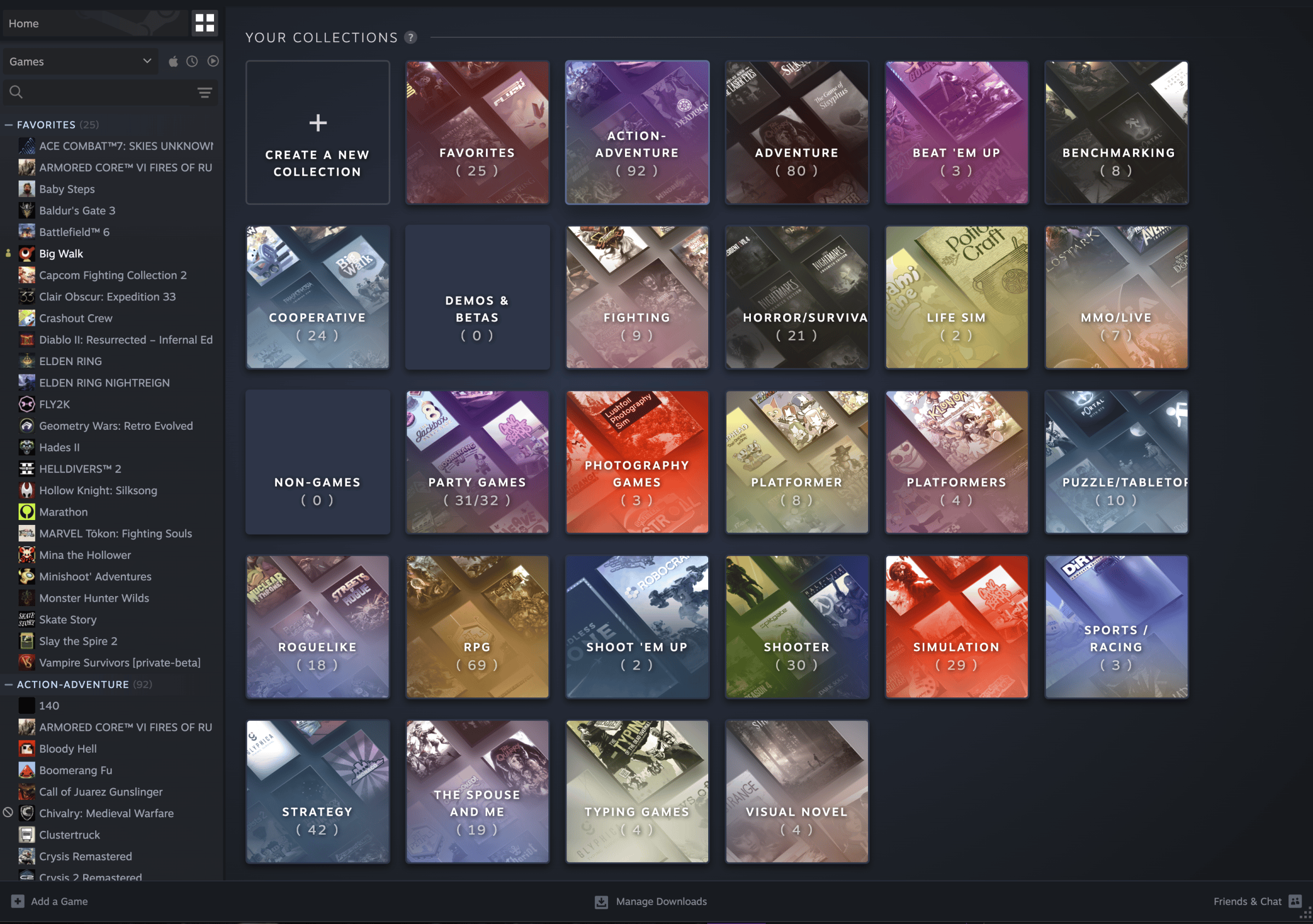Open collections help question mark
The height and width of the screenshot is (924, 1313).
pyautogui.click(x=410, y=38)
